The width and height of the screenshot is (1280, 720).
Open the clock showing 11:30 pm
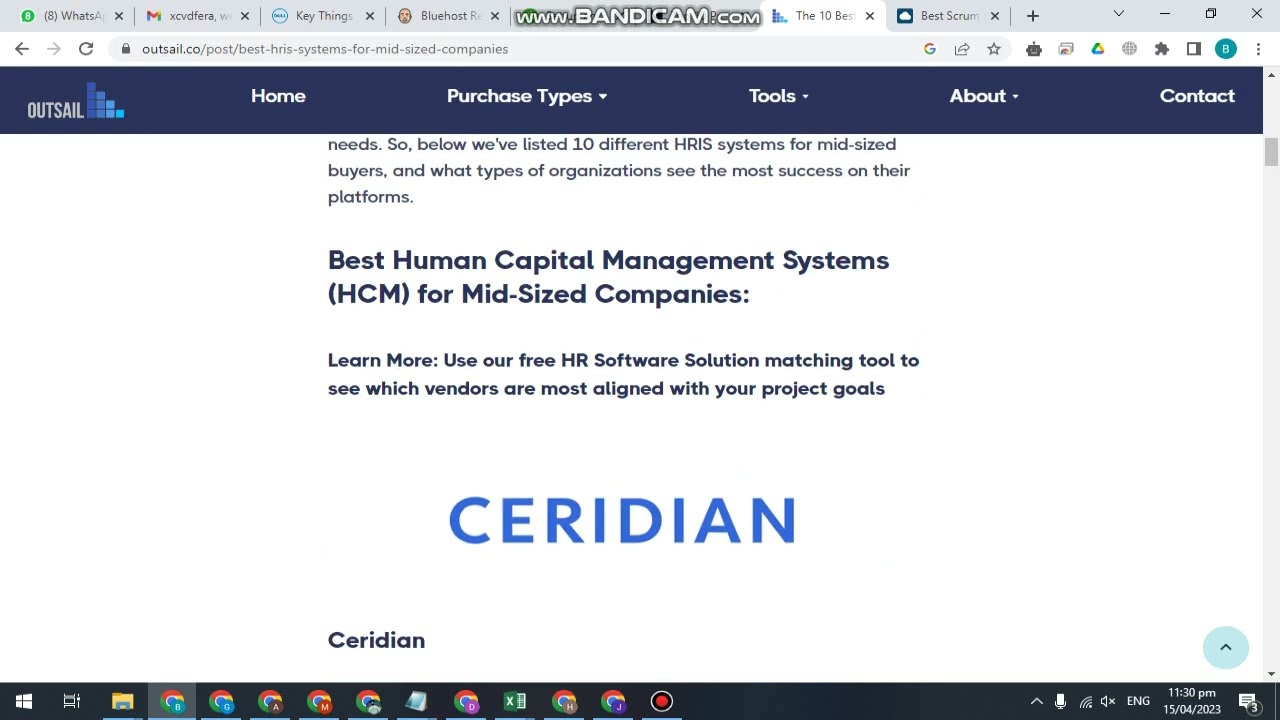click(1191, 701)
